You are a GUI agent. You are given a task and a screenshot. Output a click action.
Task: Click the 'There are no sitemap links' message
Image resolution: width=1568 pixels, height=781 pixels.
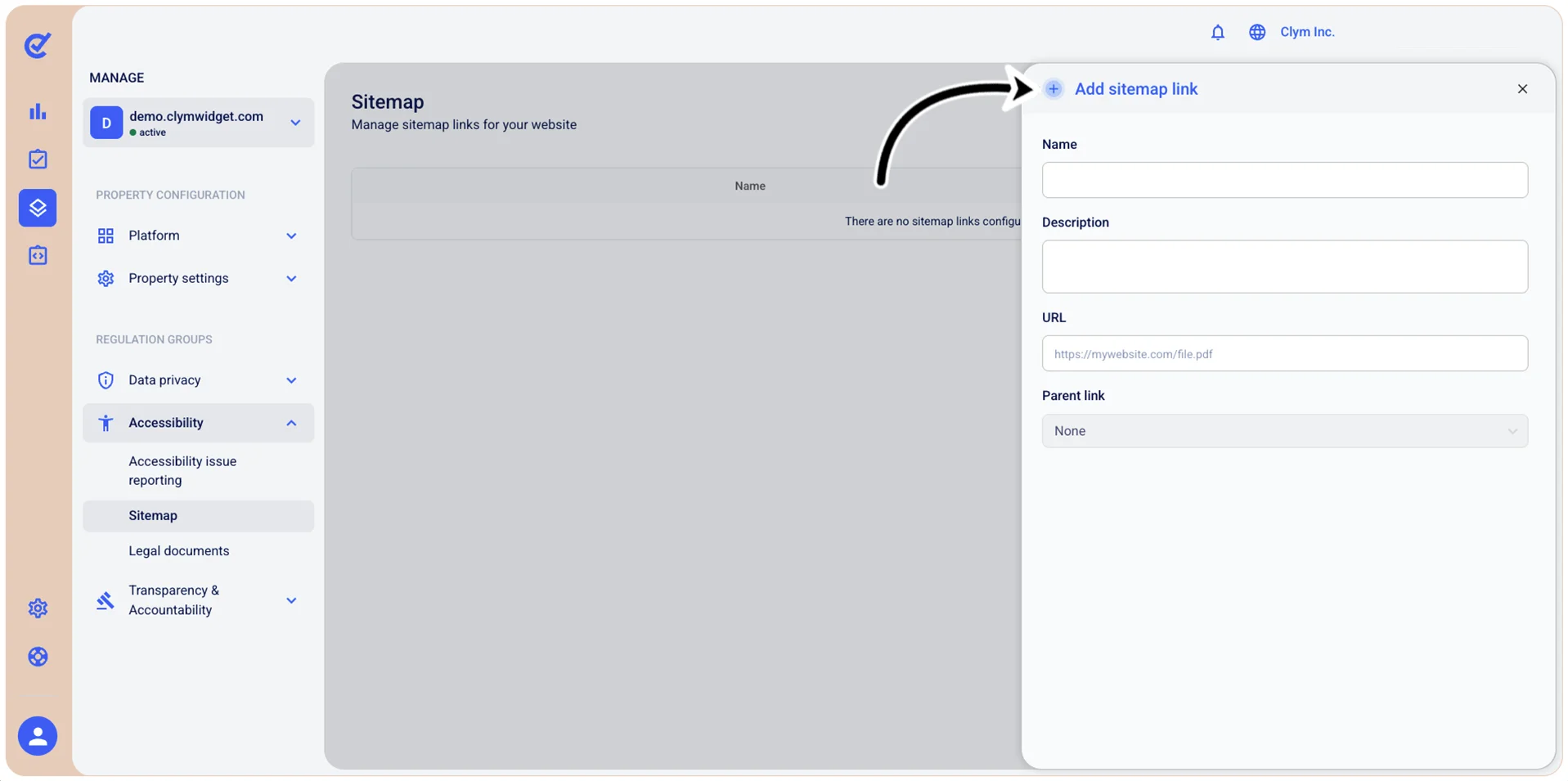point(932,221)
